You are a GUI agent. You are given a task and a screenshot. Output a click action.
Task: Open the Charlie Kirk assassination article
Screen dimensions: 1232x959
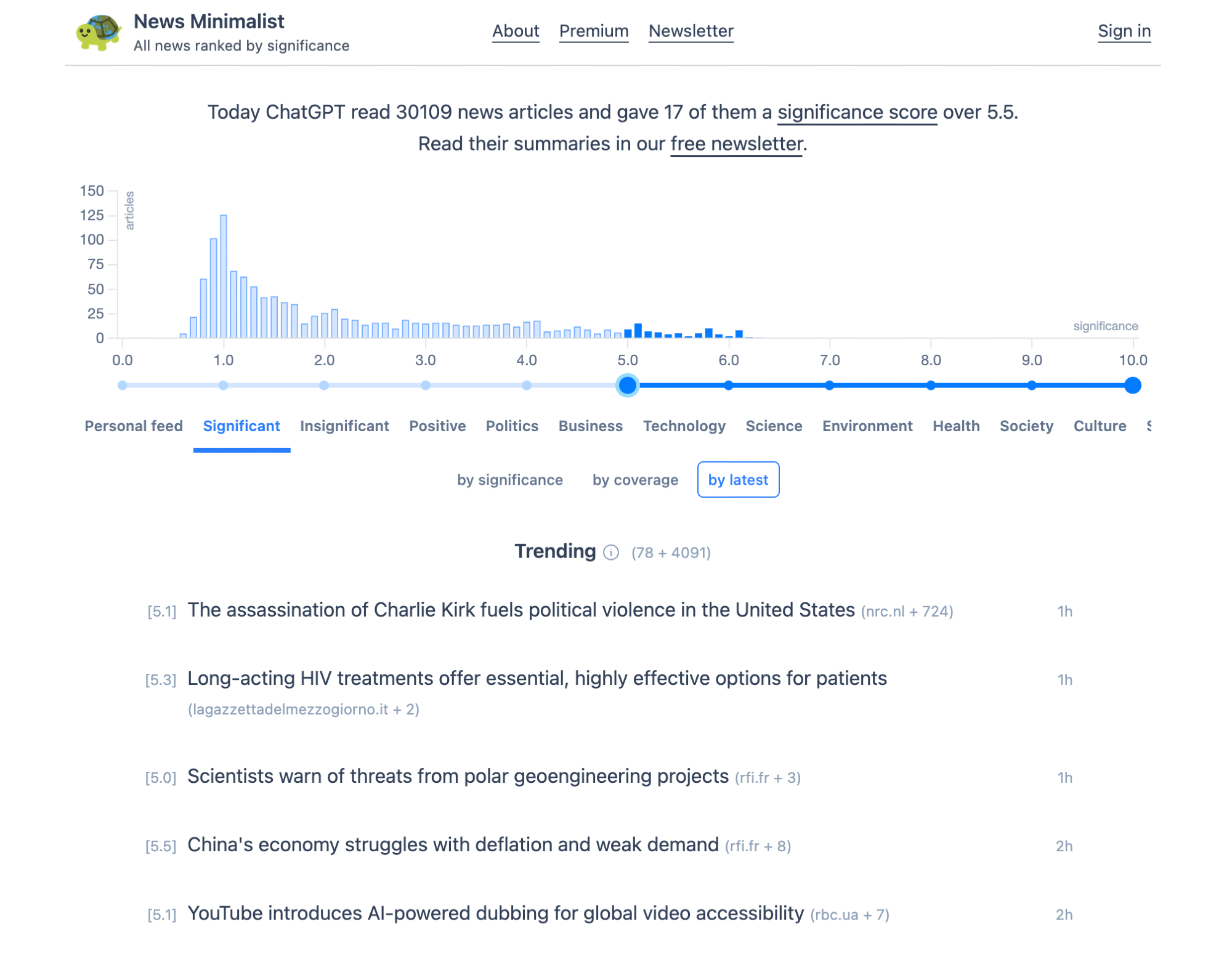tap(521, 610)
